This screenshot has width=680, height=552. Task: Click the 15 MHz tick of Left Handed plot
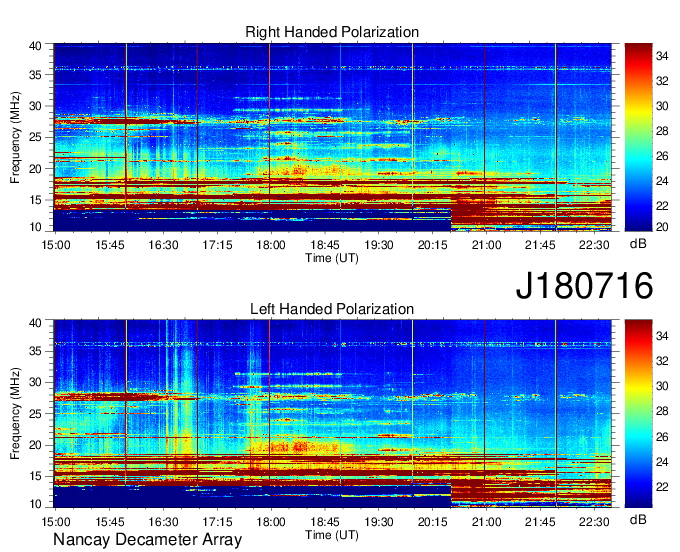coord(35,476)
